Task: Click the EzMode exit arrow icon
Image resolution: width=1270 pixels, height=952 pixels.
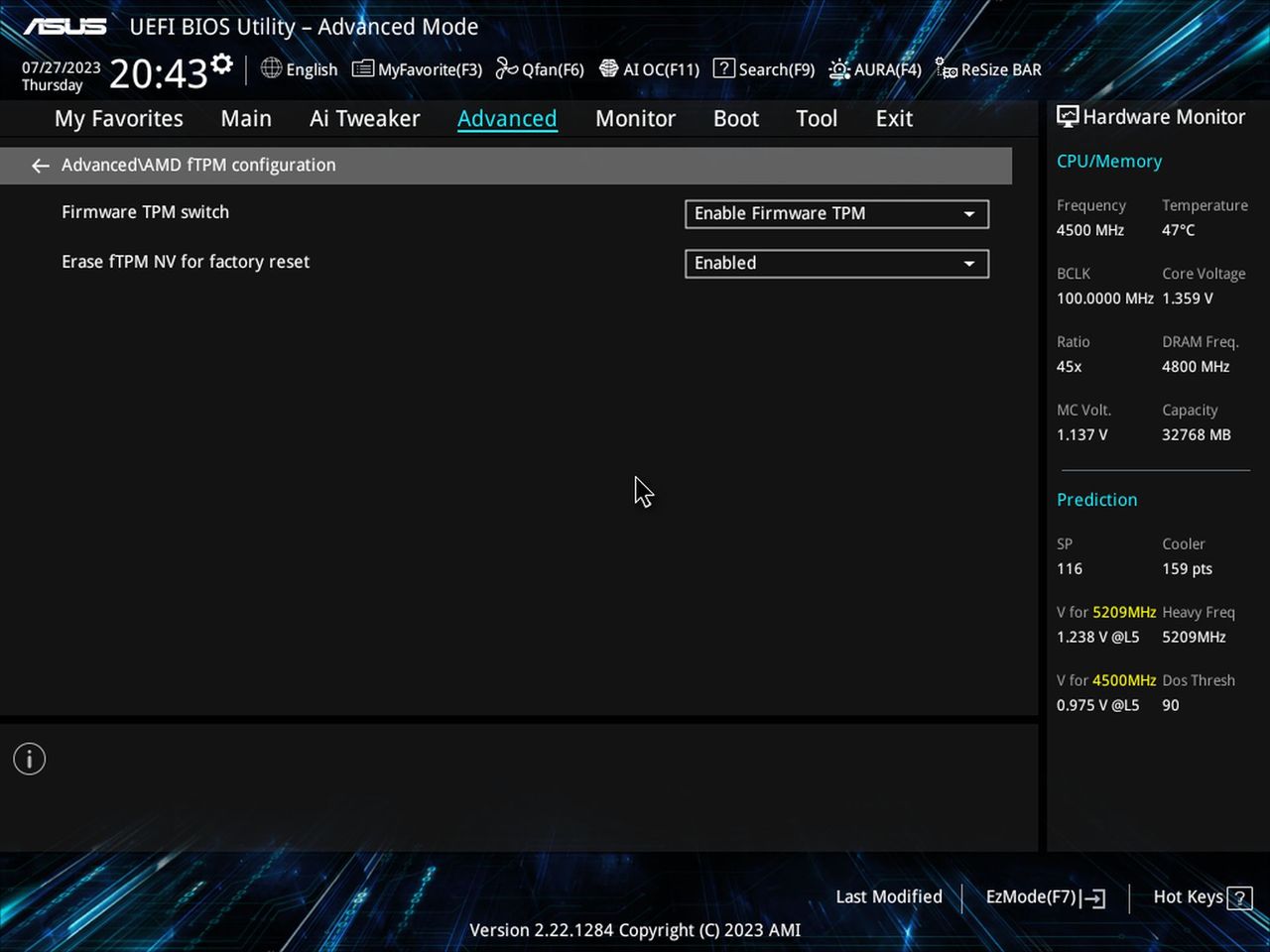Action: point(1094,898)
